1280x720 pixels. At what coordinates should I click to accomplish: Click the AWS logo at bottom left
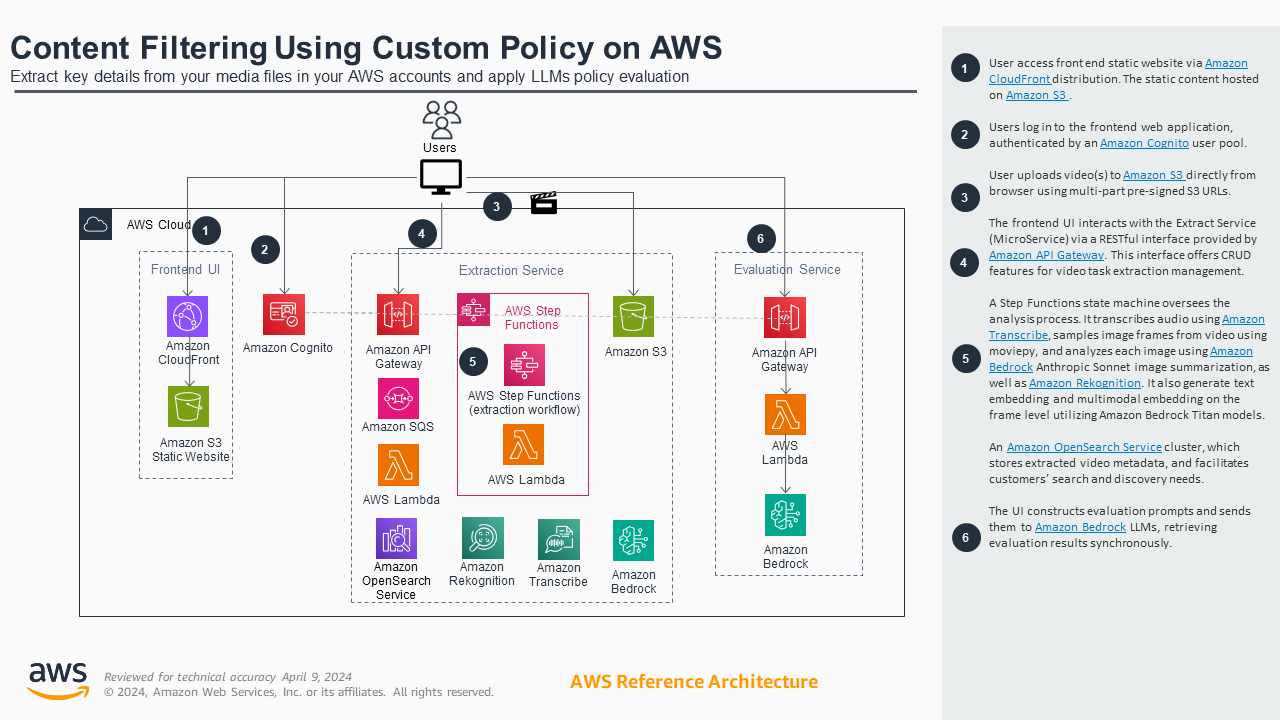(x=58, y=681)
